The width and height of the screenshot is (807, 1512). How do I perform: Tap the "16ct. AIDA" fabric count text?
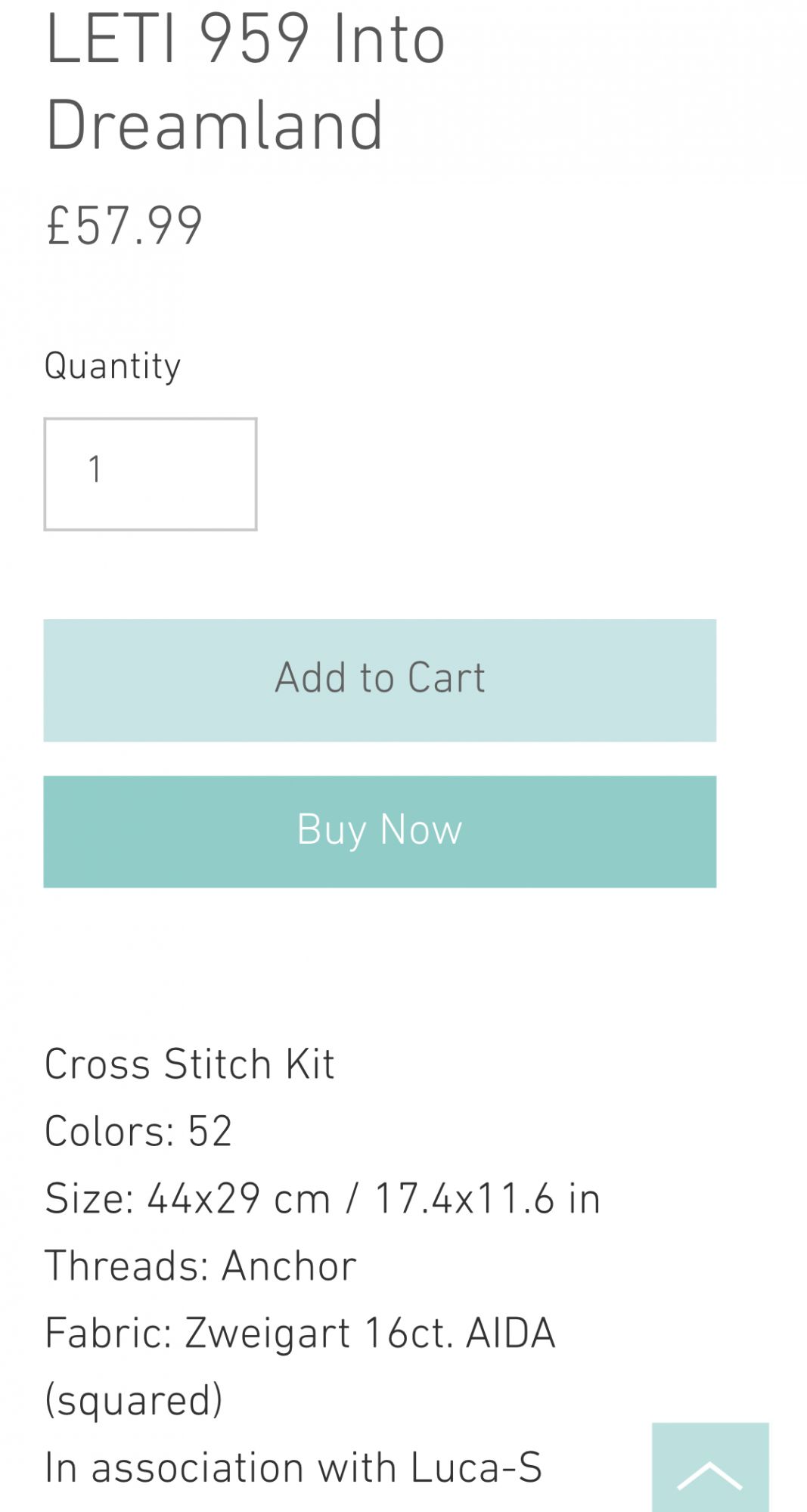[x=460, y=1333]
